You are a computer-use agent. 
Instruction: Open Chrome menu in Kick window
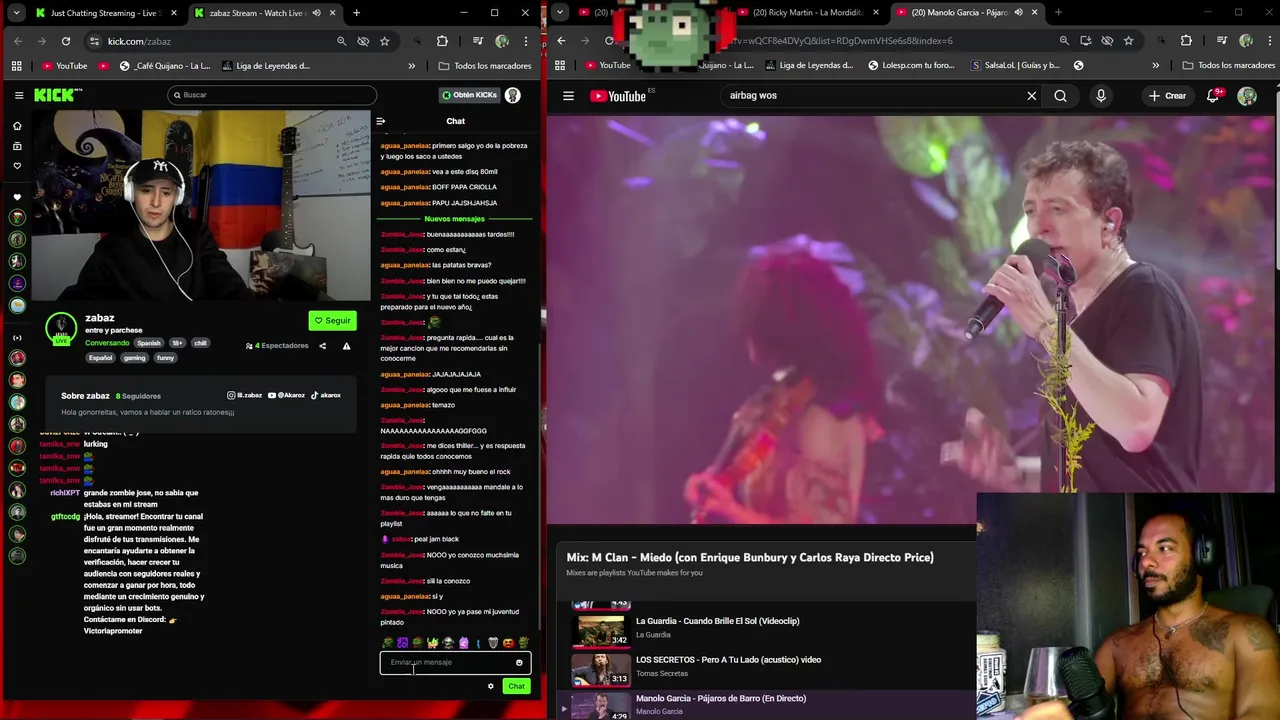click(x=526, y=41)
